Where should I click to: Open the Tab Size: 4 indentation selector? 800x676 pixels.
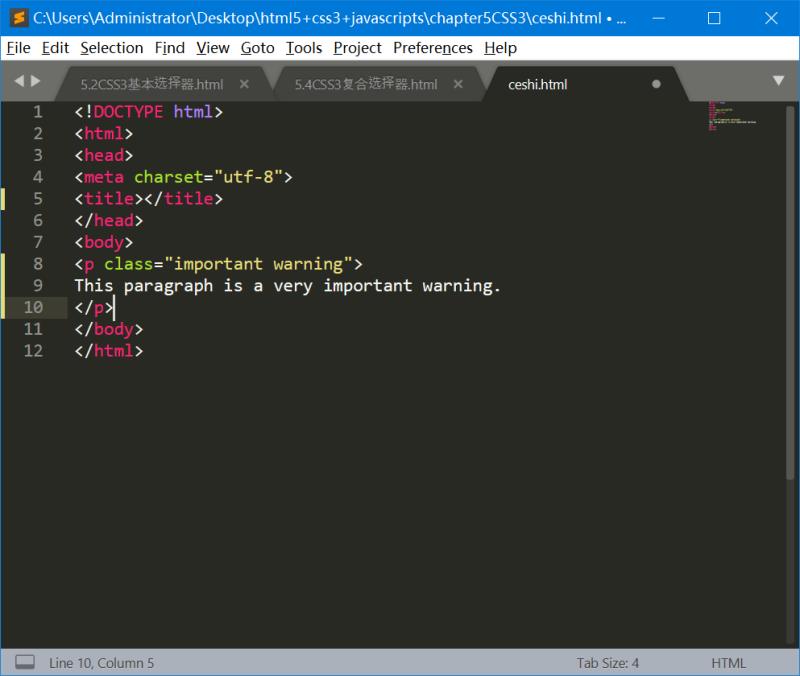(x=608, y=663)
